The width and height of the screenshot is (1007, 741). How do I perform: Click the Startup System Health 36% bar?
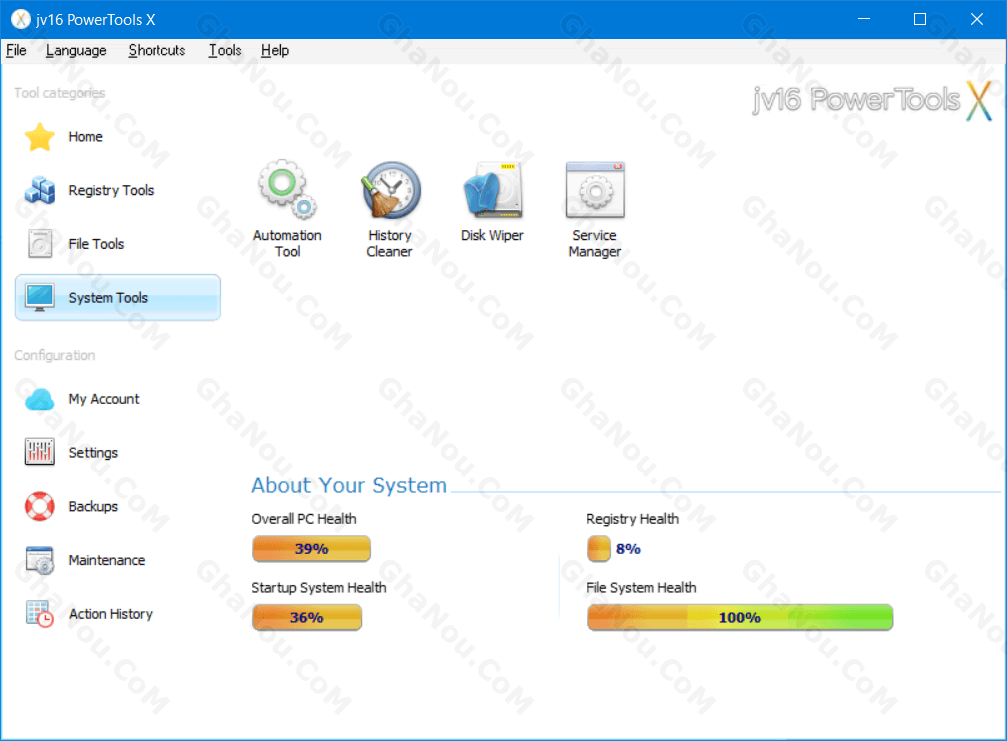click(x=307, y=617)
